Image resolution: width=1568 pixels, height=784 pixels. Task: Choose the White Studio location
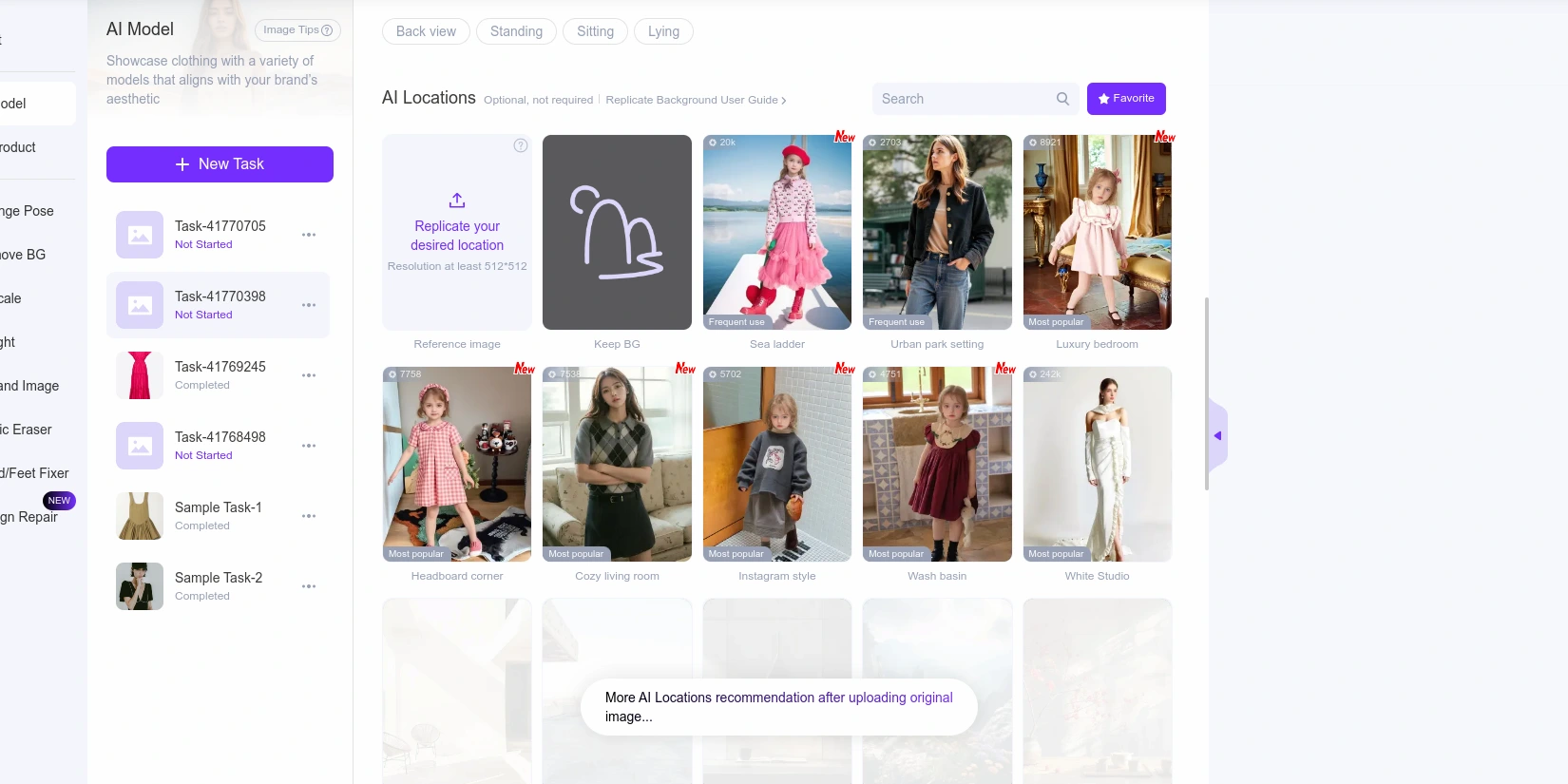pos(1098,465)
